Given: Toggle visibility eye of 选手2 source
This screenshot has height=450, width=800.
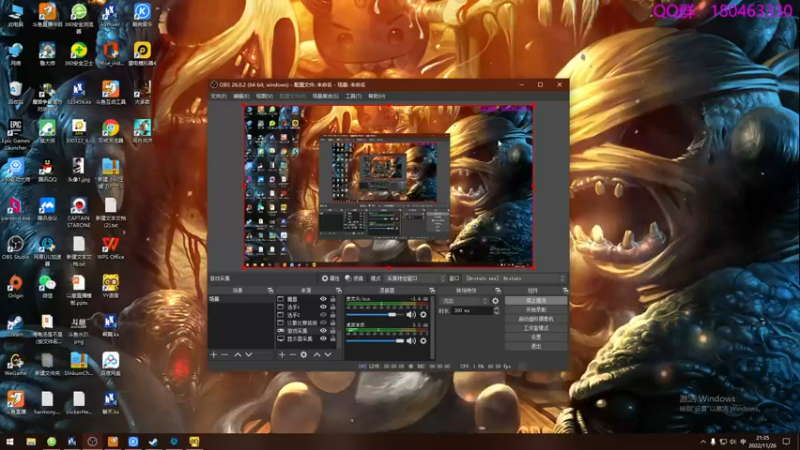Looking at the screenshot, I should (x=323, y=315).
